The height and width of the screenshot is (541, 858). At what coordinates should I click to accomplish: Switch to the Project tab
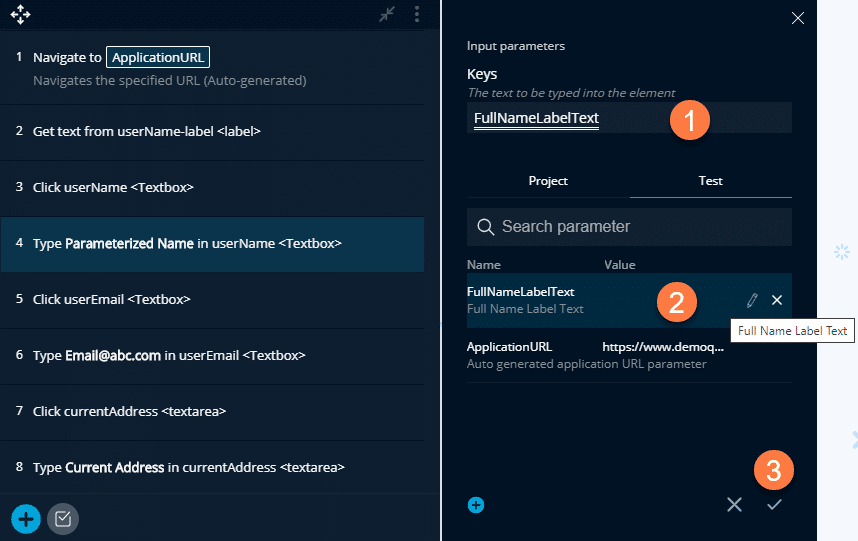[x=548, y=181]
